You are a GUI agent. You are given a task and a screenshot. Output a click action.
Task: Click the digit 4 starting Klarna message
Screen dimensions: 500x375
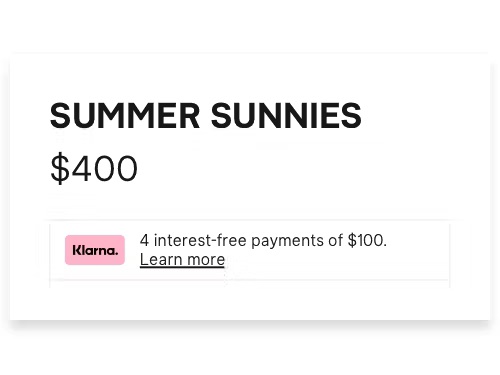[x=144, y=240]
